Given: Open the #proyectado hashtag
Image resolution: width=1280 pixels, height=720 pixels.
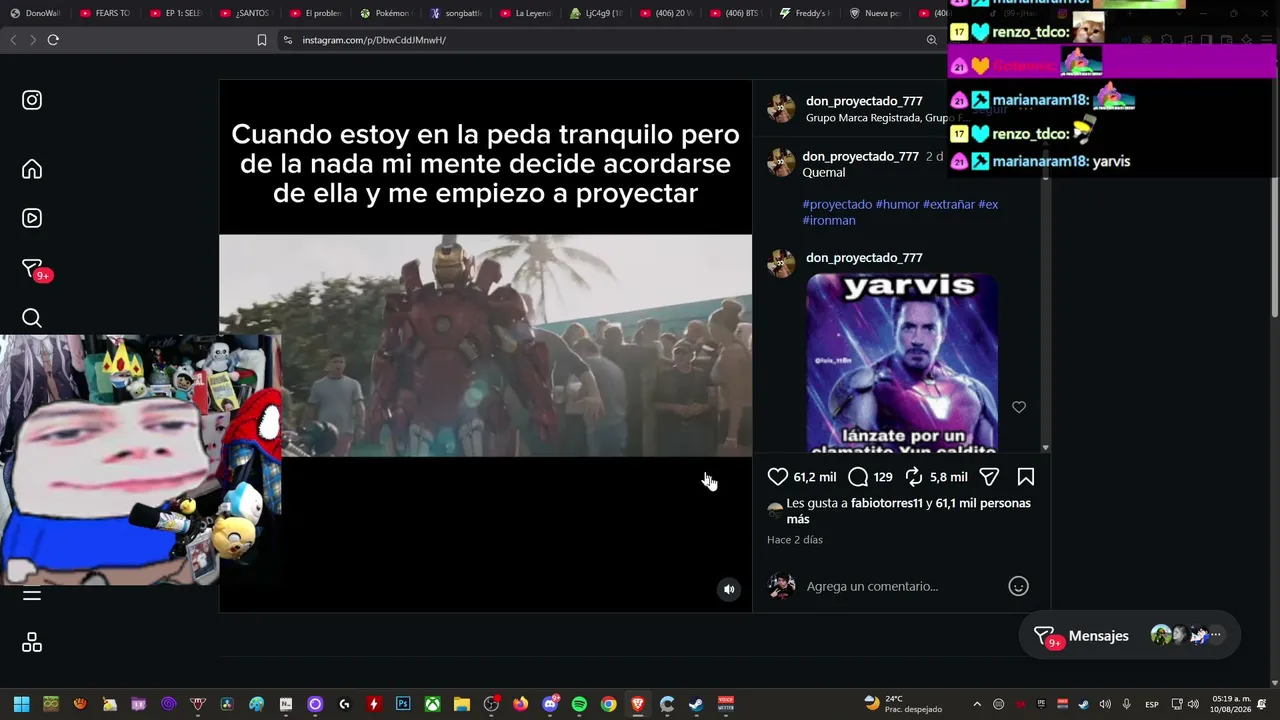Looking at the screenshot, I should [837, 204].
